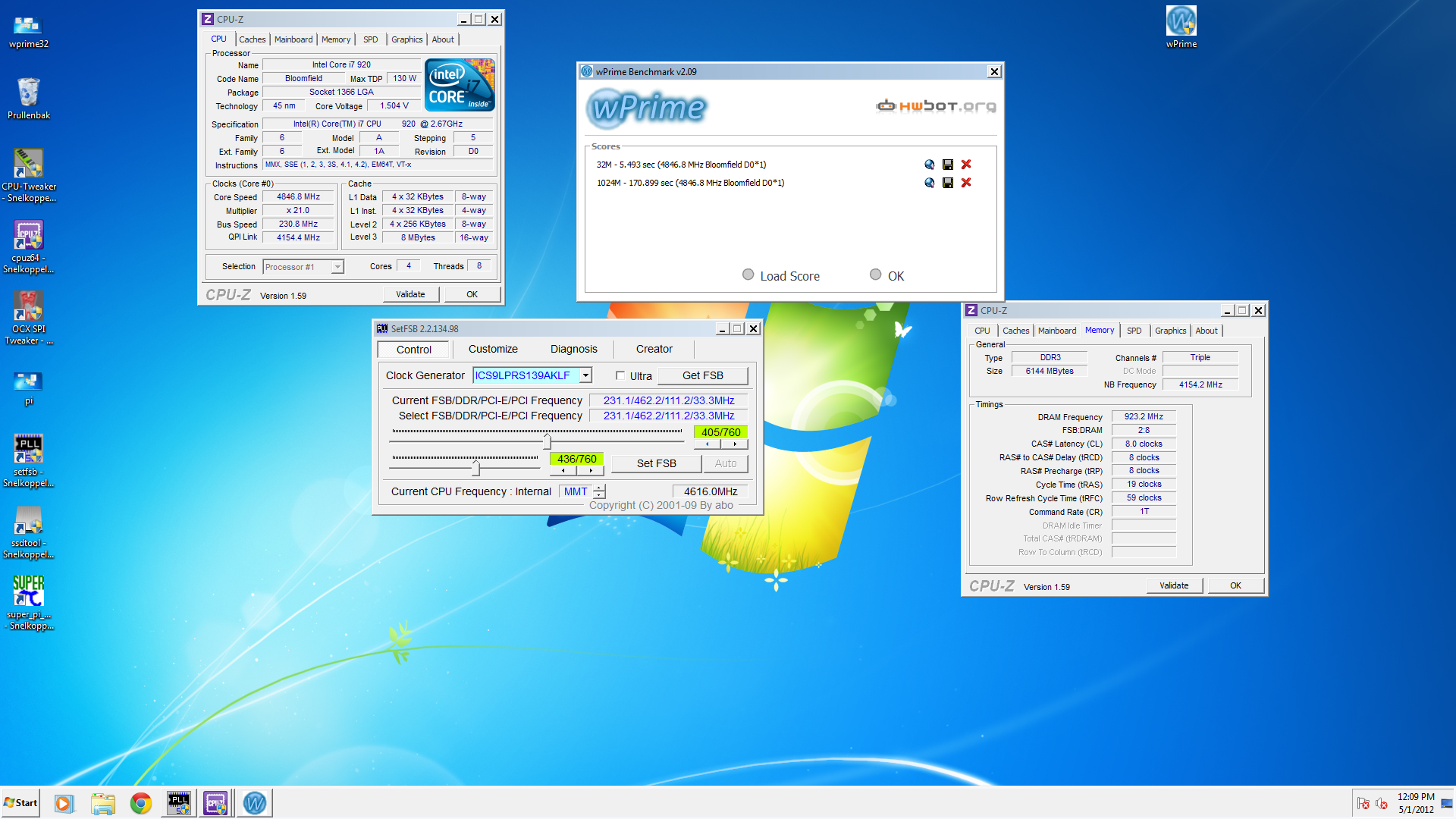
Task: Save the 1024M score result
Action: (947, 183)
